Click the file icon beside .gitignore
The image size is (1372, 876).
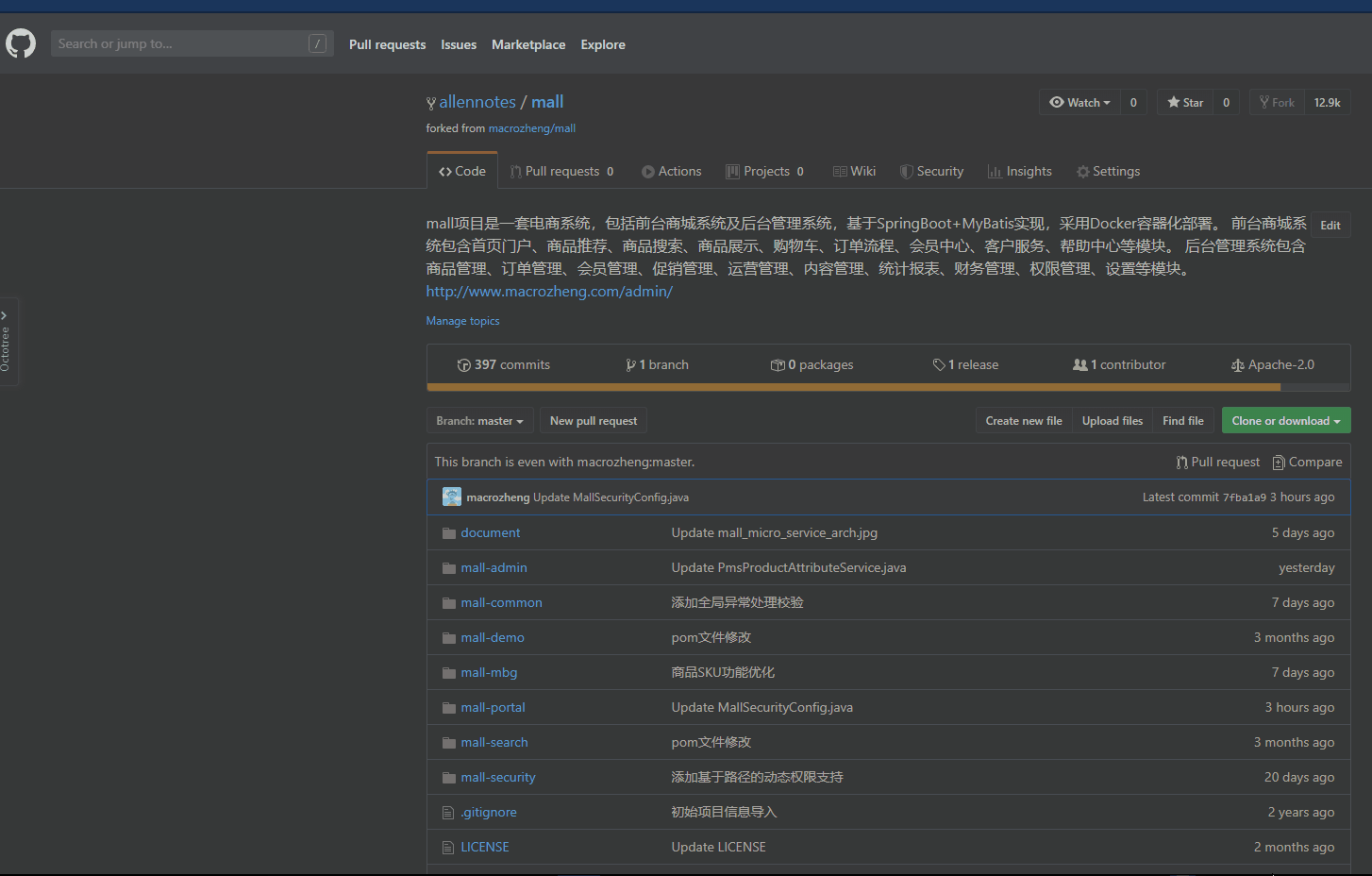(x=448, y=813)
